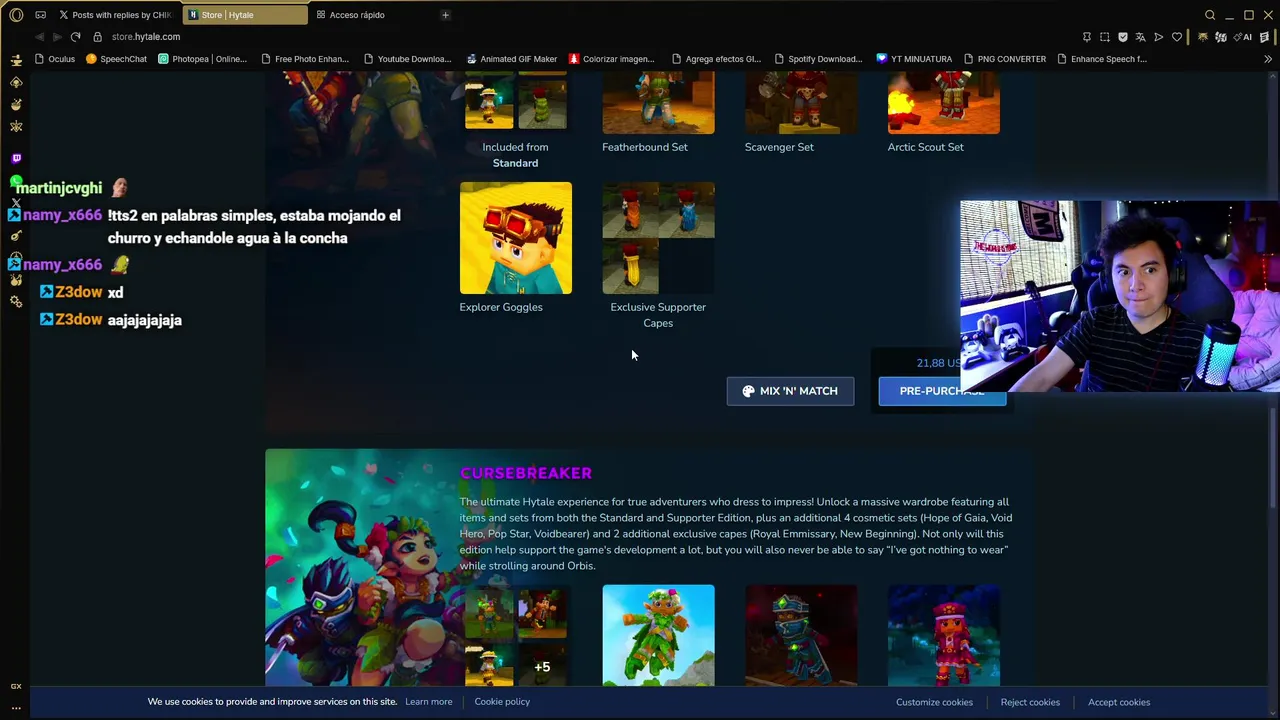Screen dimensions: 1280x720
Task: Reject cookies in the cookie banner
Action: [1030, 702]
